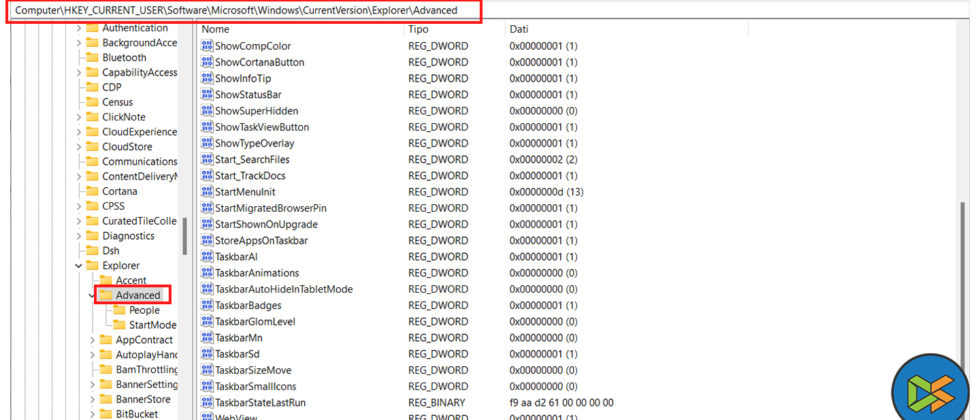
Task: Click the StartMenuInit value icon
Action: pyautogui.click(x=207, y=192)
